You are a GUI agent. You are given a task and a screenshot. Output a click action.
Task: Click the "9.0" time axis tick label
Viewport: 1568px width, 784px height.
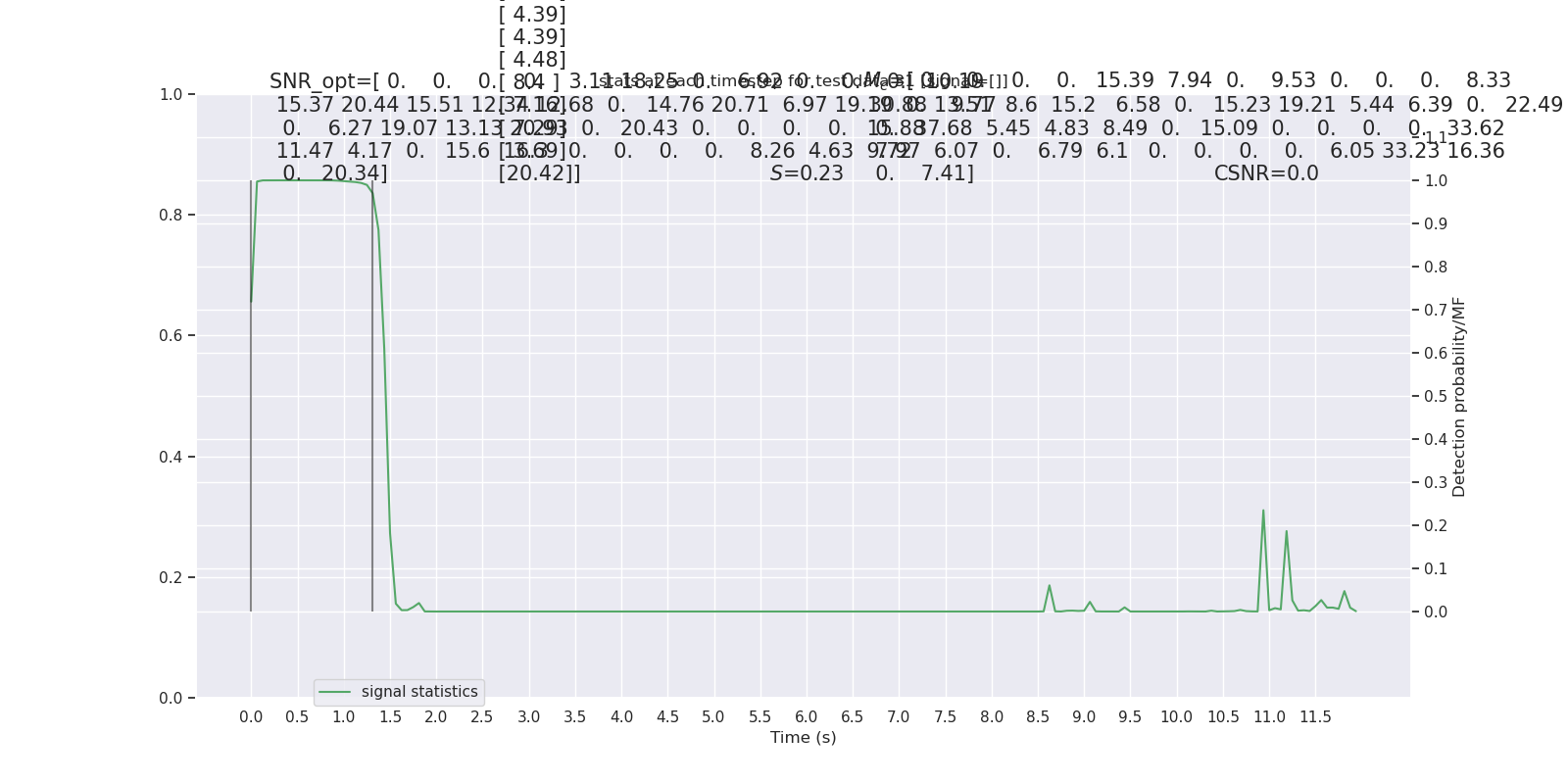tap(1084, 717)
